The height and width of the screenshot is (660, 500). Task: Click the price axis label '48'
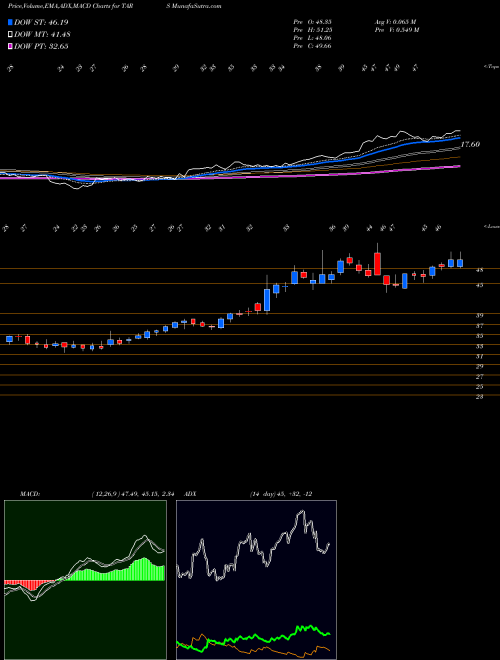coord(479,271)
